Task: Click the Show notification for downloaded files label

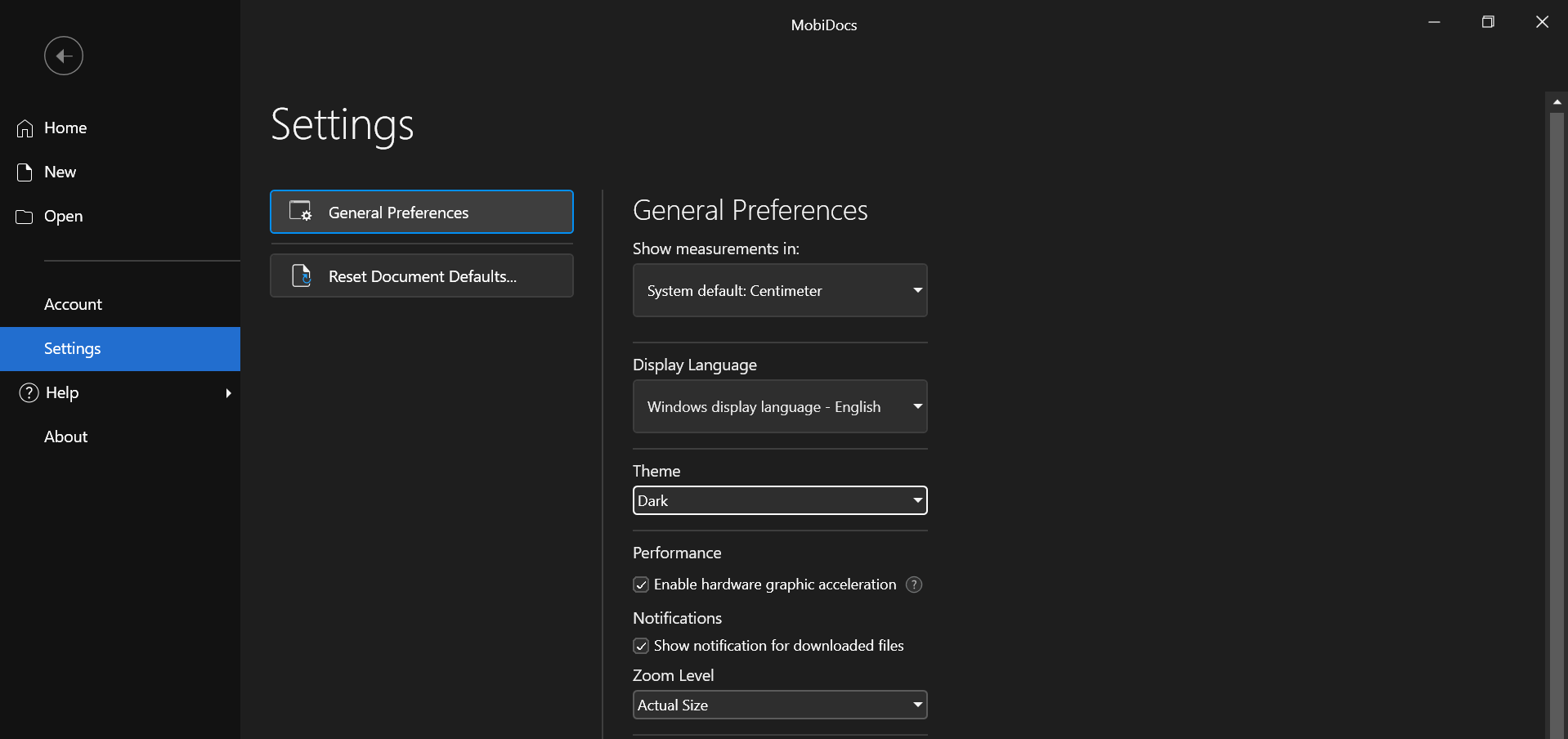Action: click(778, 646)
